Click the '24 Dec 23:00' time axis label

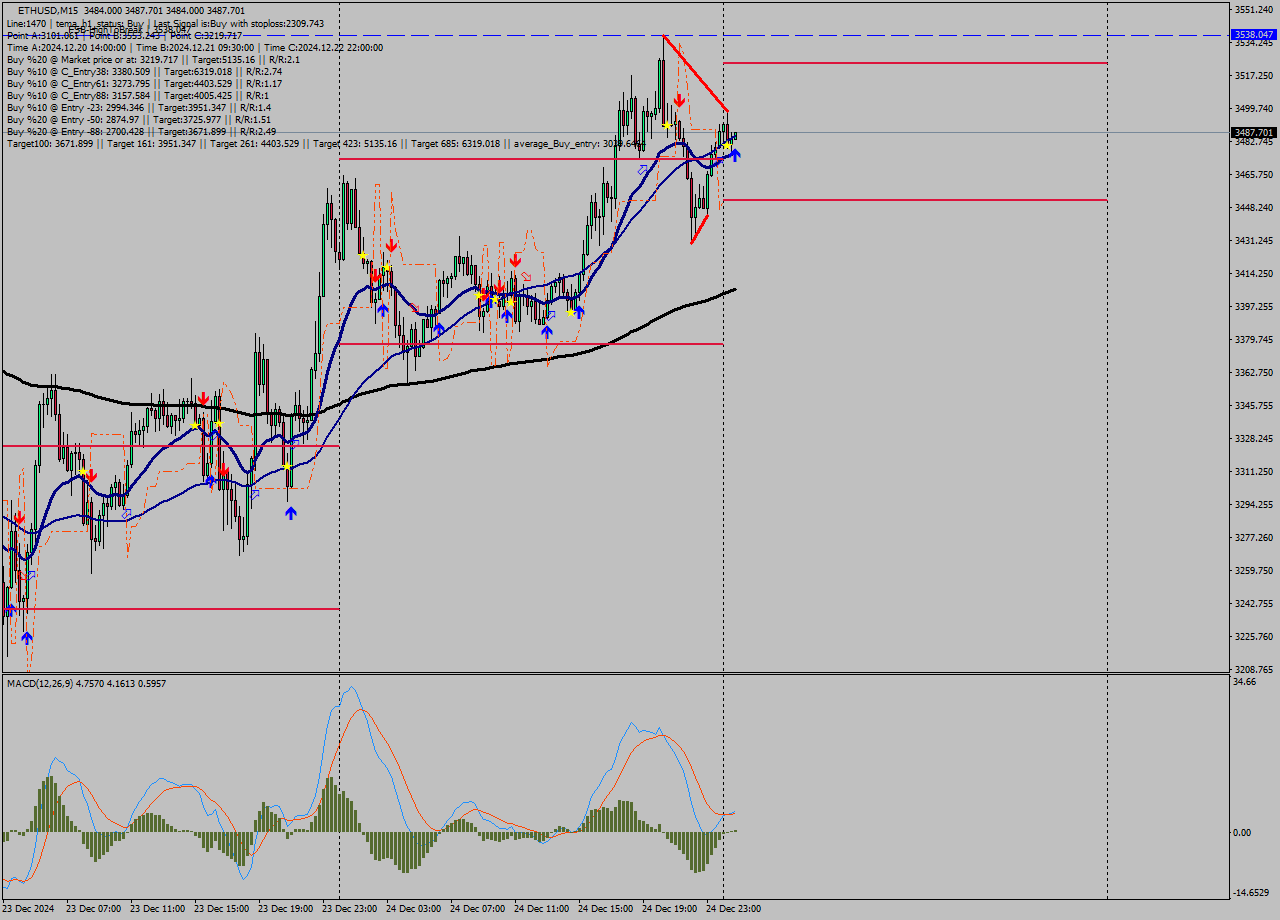click(733, 909)
